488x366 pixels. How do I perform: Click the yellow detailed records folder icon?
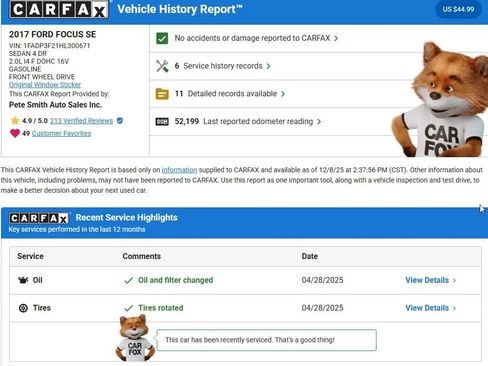(x=162, y=94)
